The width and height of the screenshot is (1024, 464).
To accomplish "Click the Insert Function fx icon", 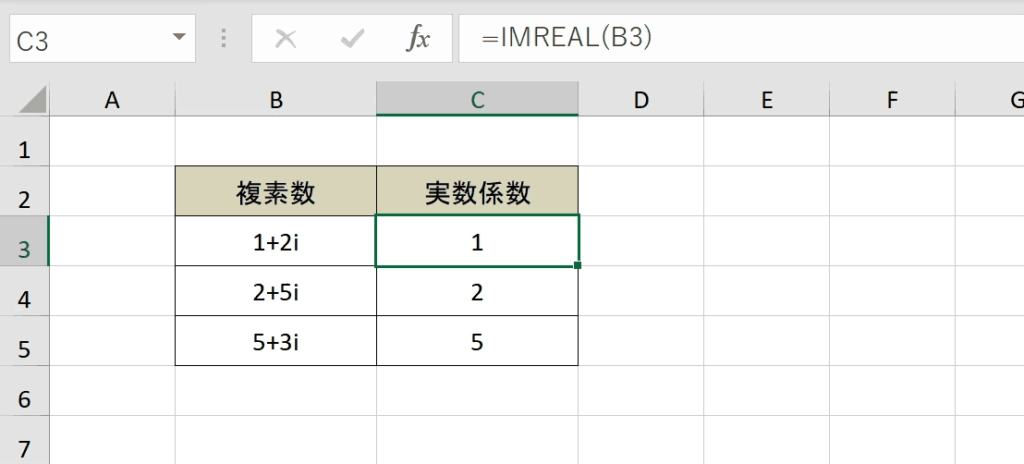I will [x=418, y=39].
